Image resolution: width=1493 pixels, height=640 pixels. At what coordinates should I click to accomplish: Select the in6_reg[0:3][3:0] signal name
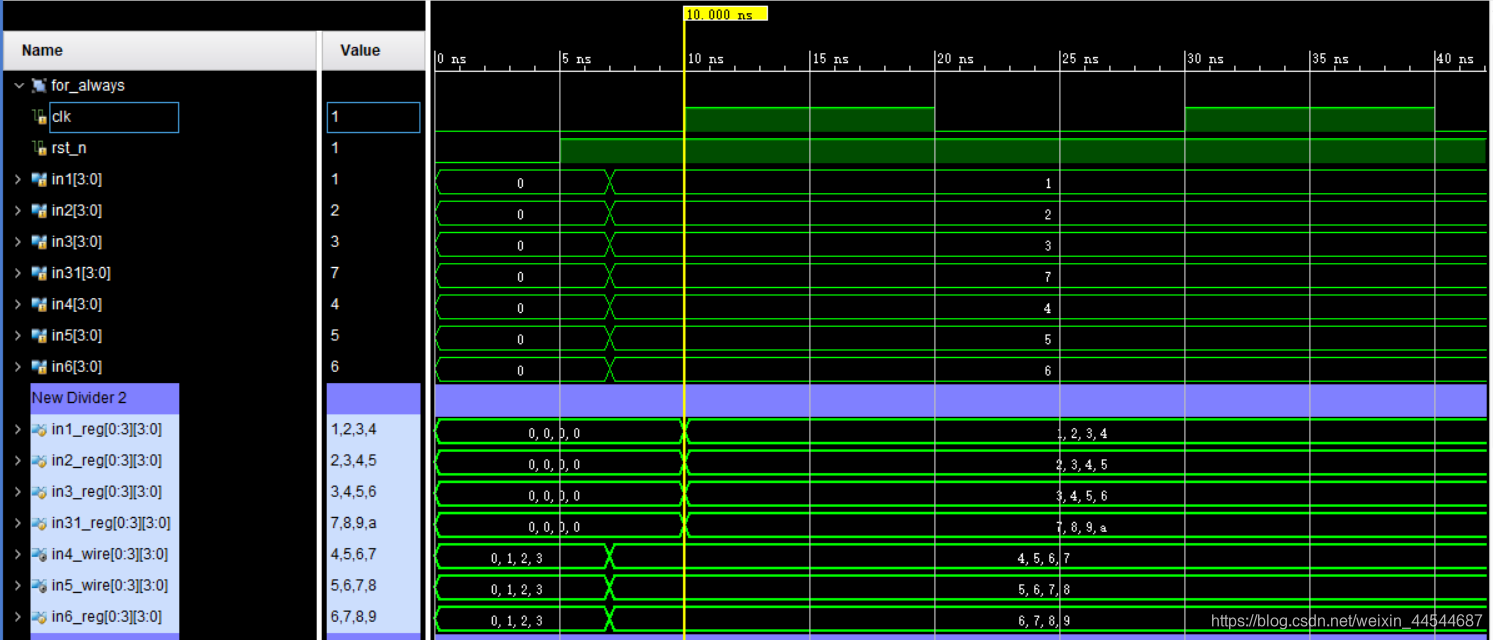click(107, 615)
